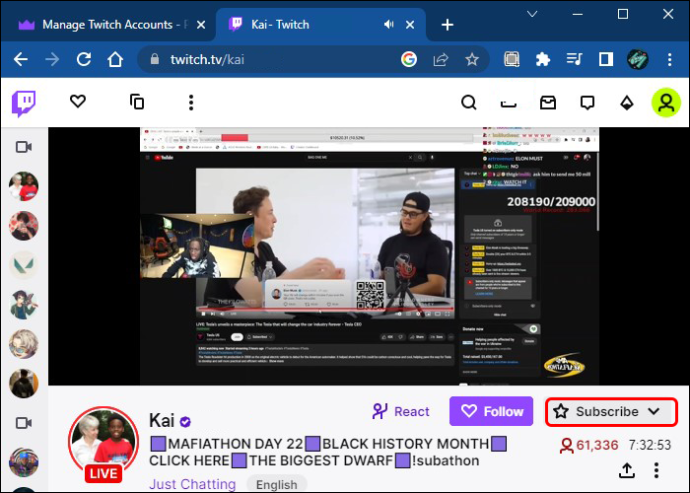Open the sidebar channel with woman and boy avatar

tap(24, 186)
